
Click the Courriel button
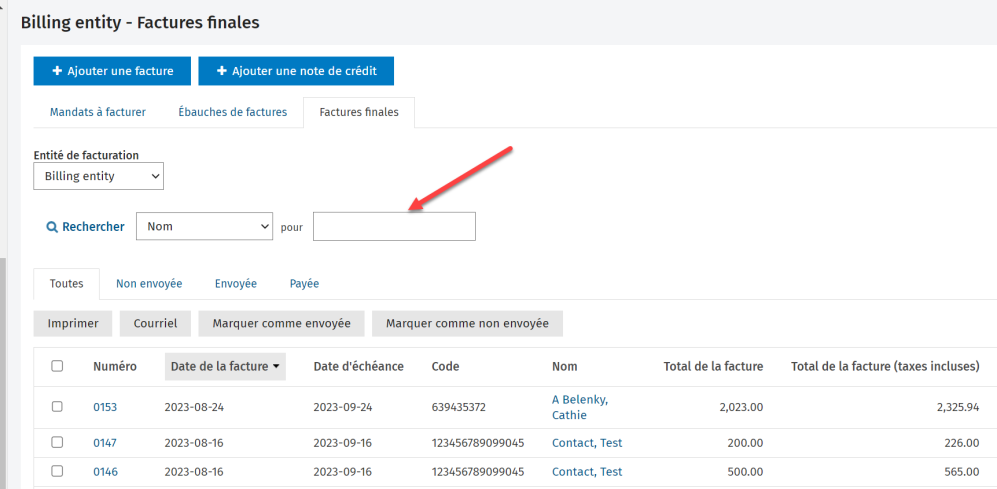(156, 324)
